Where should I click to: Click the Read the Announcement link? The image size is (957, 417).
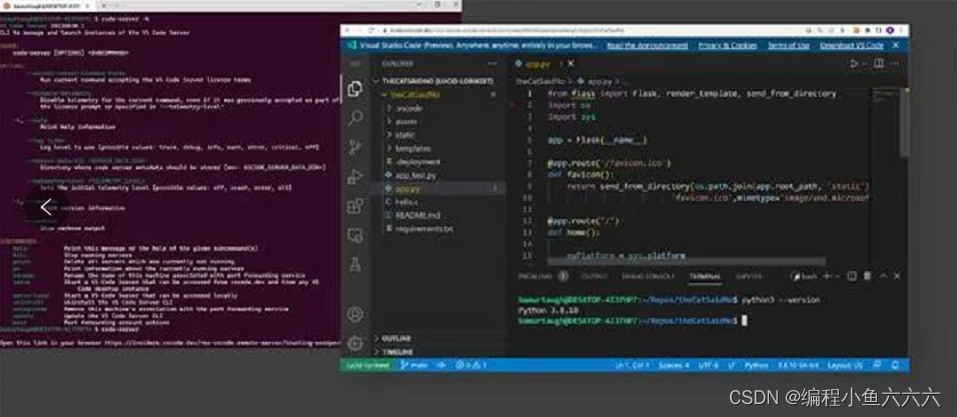tap(647, 46)
